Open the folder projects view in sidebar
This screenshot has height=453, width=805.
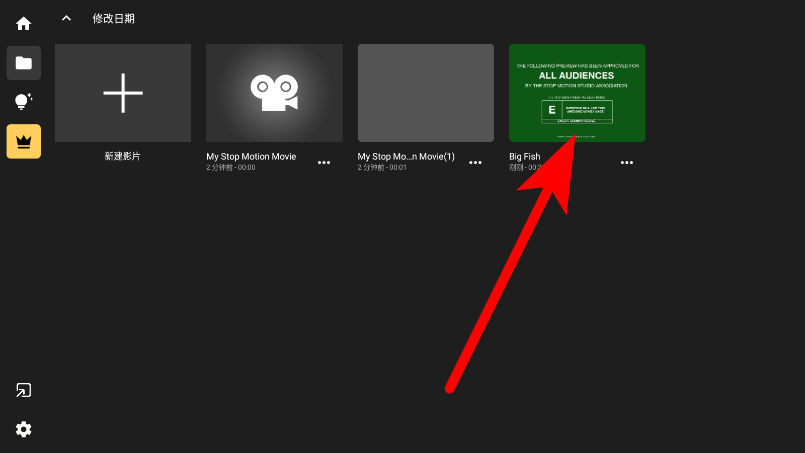[23, 63]
